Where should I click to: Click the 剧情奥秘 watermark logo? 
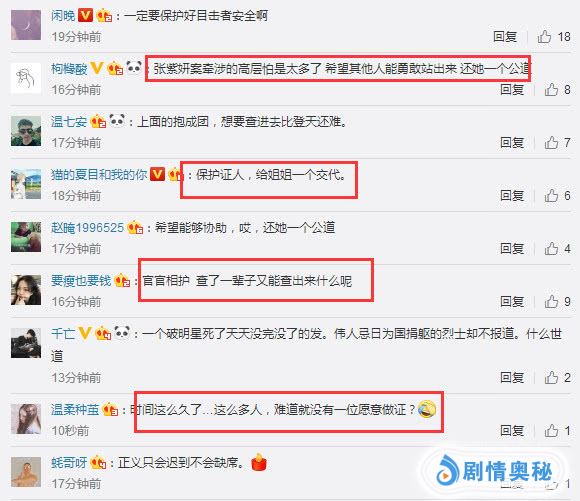(494, 471)
